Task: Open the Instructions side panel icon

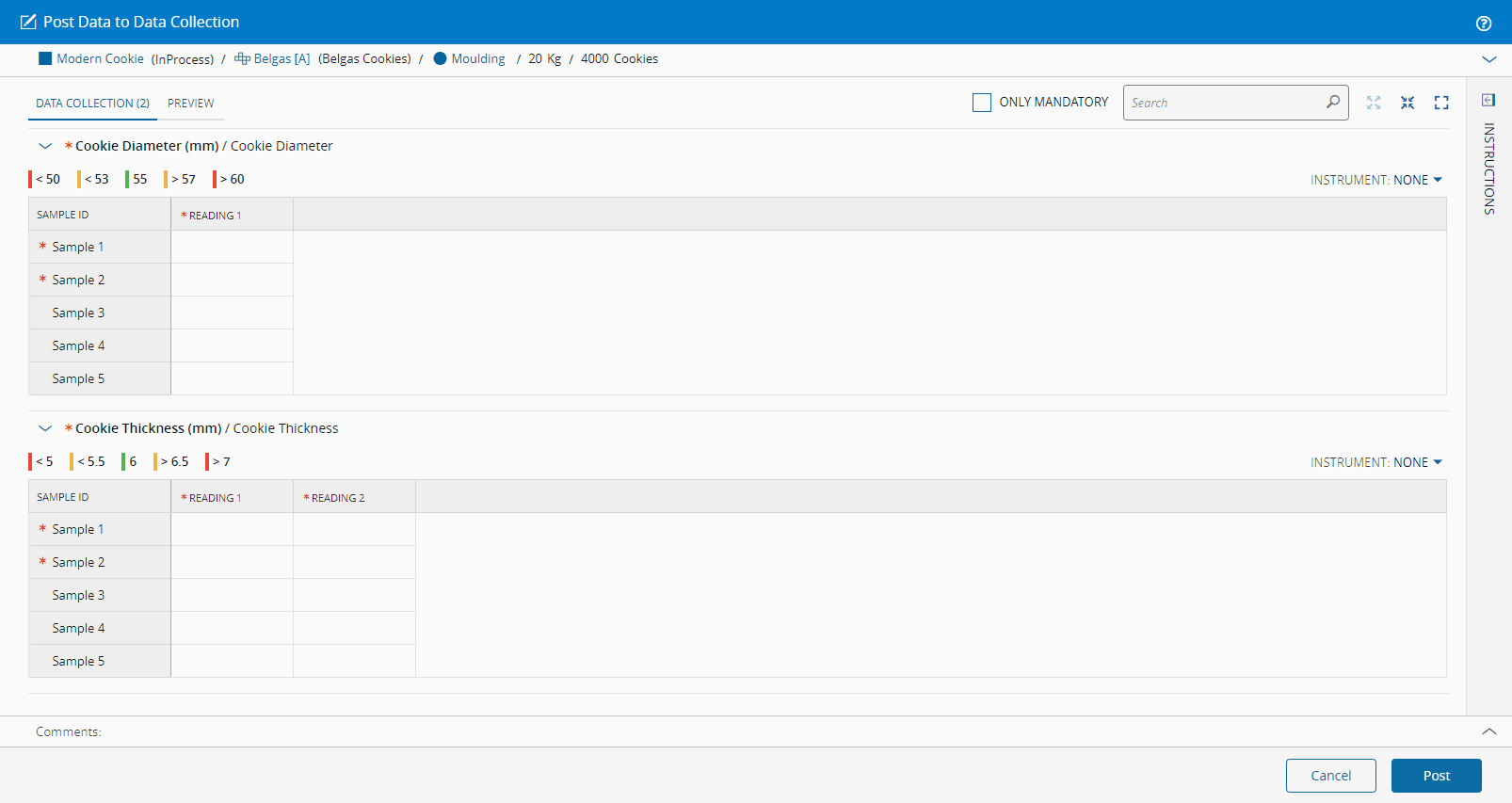Action: 1488,101
